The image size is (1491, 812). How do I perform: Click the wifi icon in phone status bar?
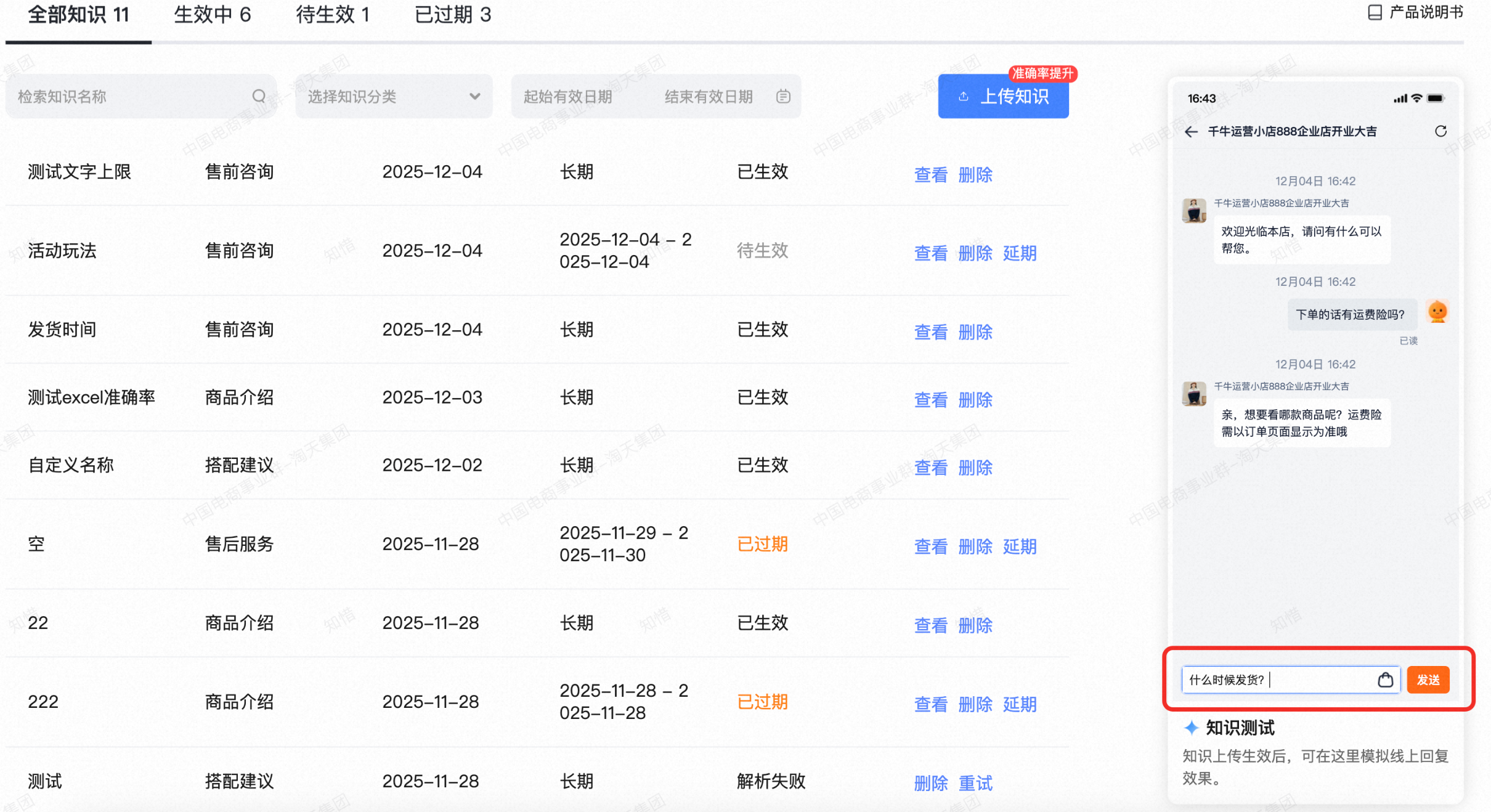tap(1417, 98)
